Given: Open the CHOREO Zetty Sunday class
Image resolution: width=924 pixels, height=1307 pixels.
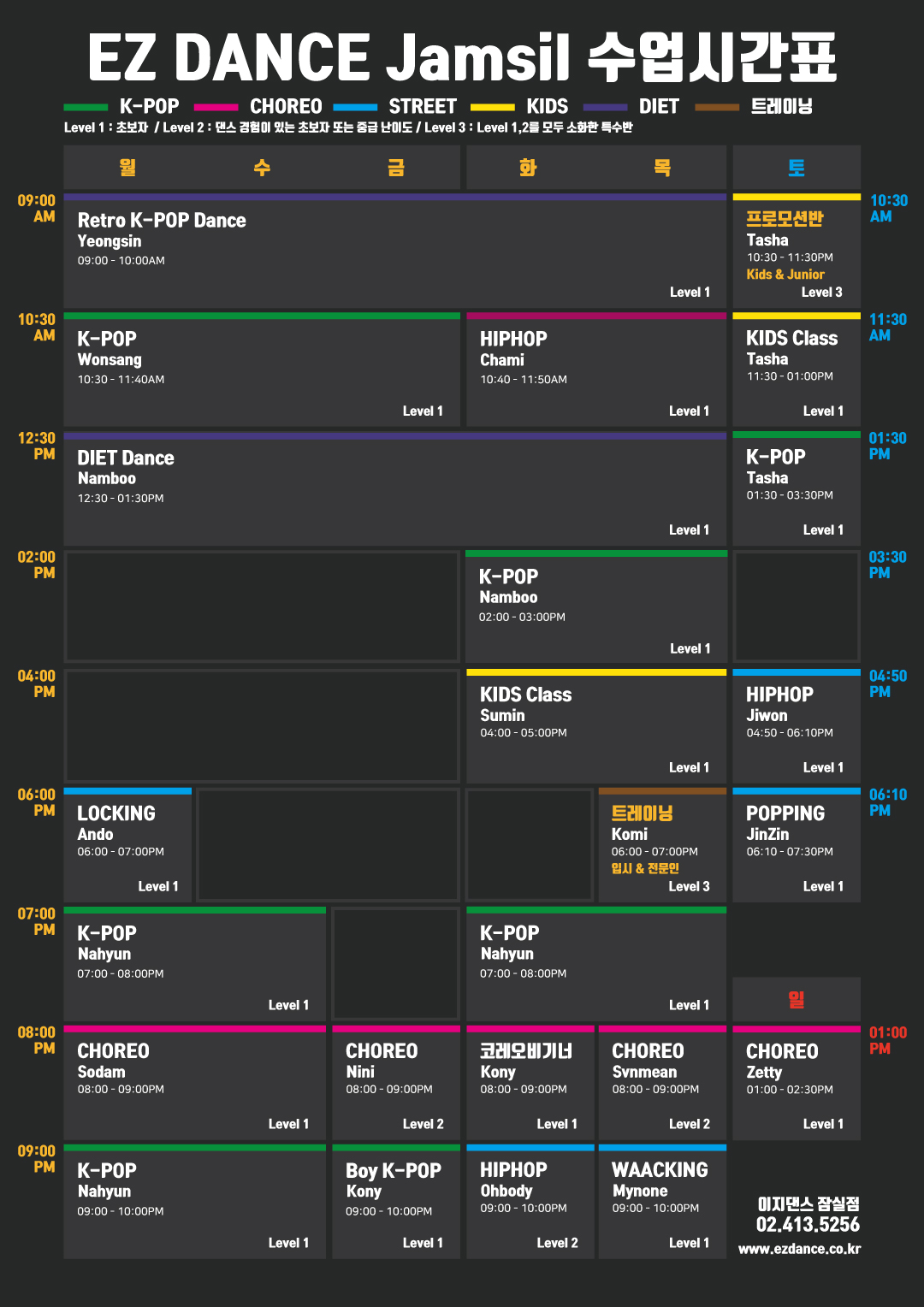Looking at the screenshot, I should 797,1085.
